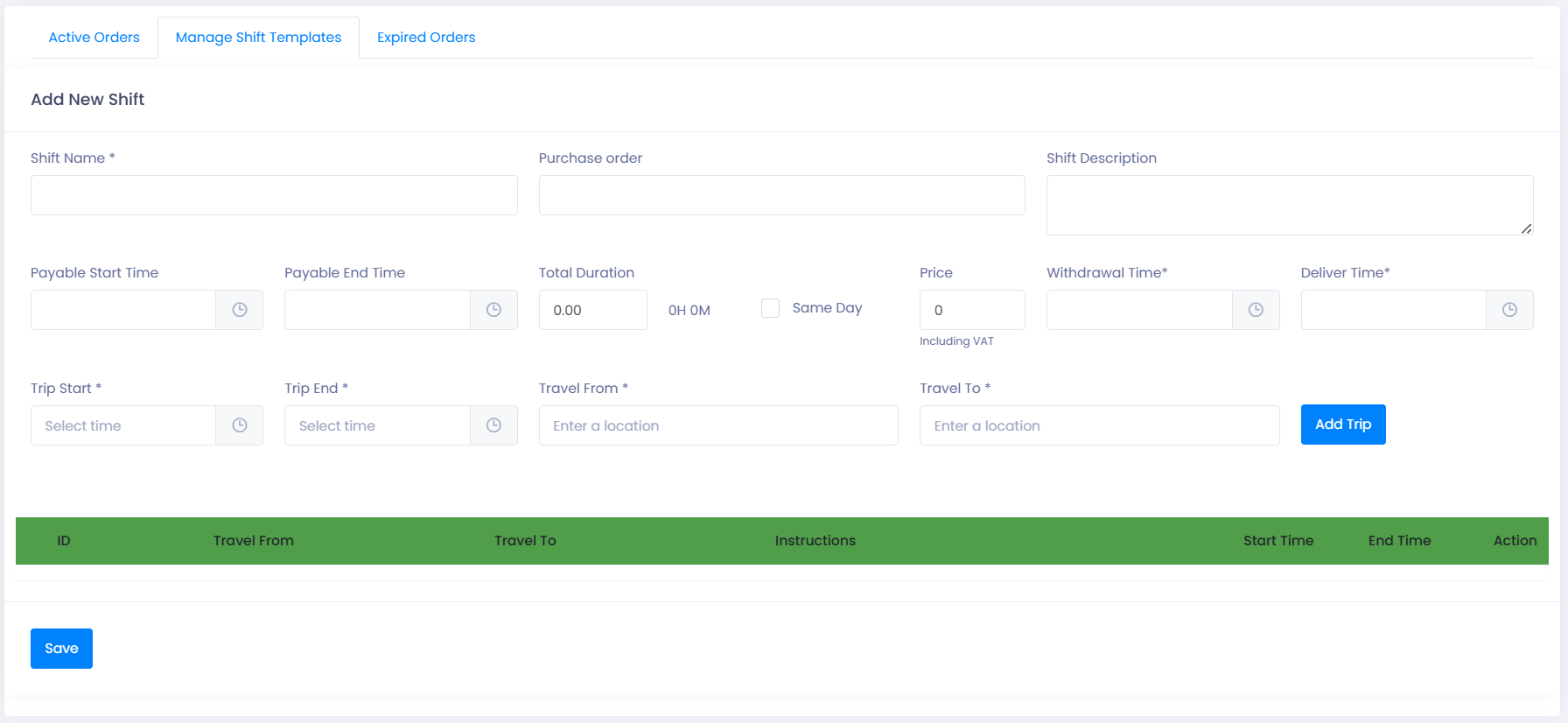Screen dimensions: 1568x723
Task: Click the Instructions column header
Action: [815, 541]
